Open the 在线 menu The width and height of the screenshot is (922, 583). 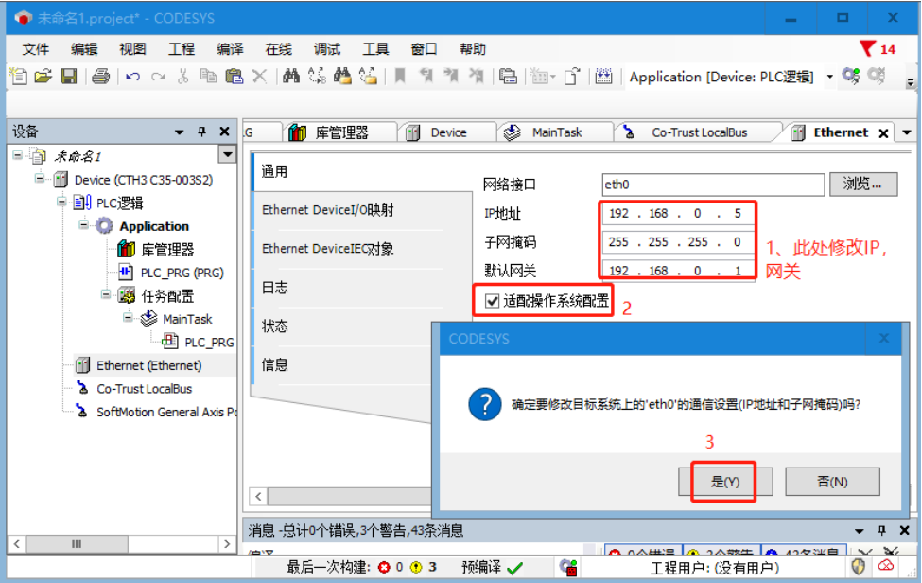tap(278, 49)
